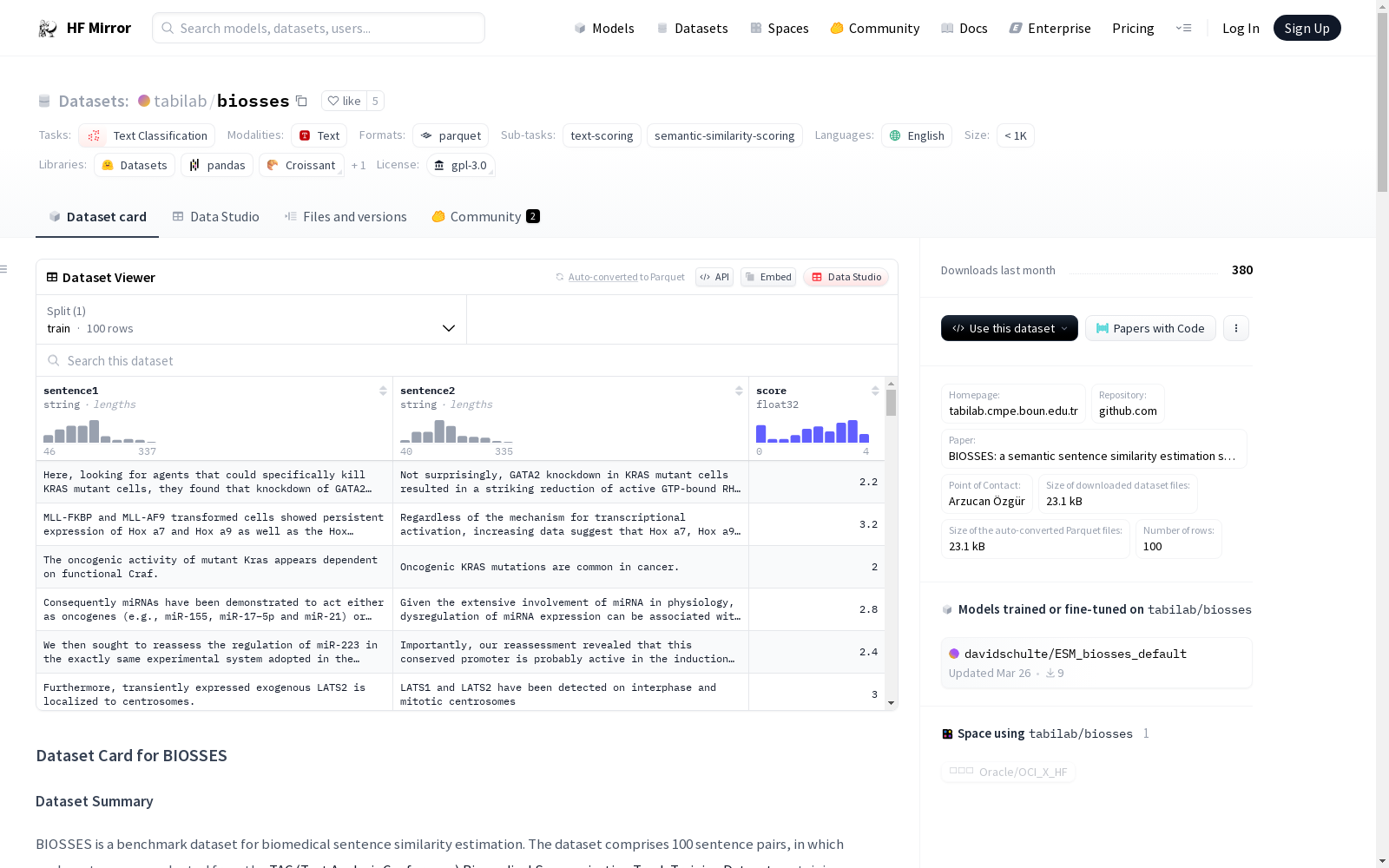The height and width of the screenshot is (868, 1389).
Task: Sort the sentence2 column
Action: tap(739, 391)
